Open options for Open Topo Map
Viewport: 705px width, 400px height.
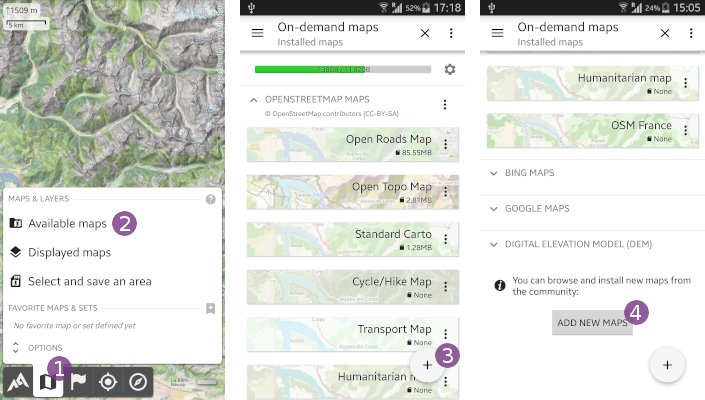(446, 192)
